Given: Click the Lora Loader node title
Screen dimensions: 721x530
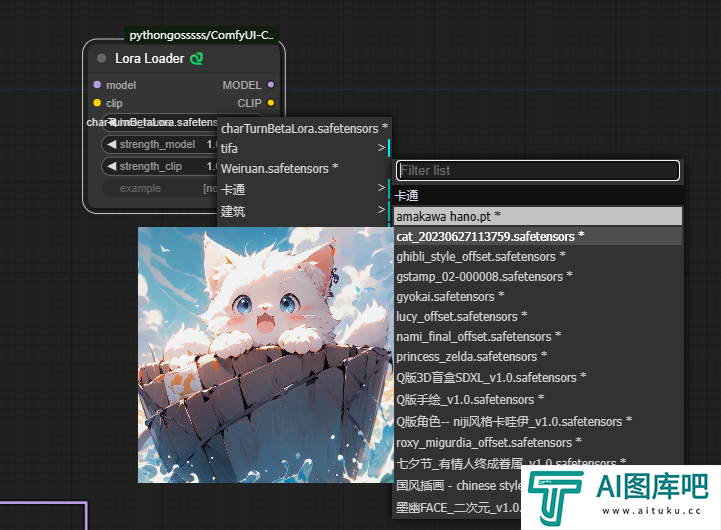Looking at the screenshot, I should point(149,58).
